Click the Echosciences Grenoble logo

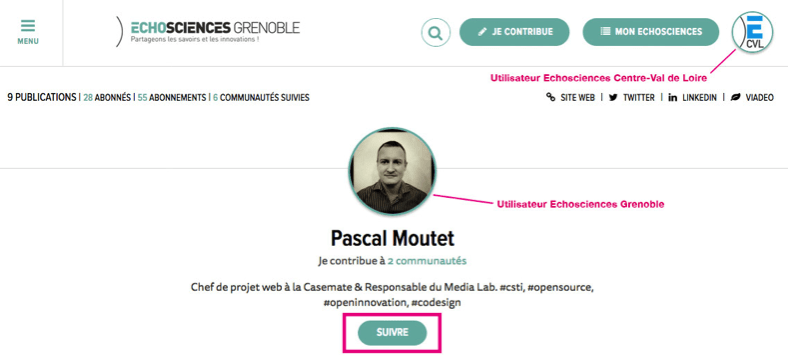(x=208, y=32)
